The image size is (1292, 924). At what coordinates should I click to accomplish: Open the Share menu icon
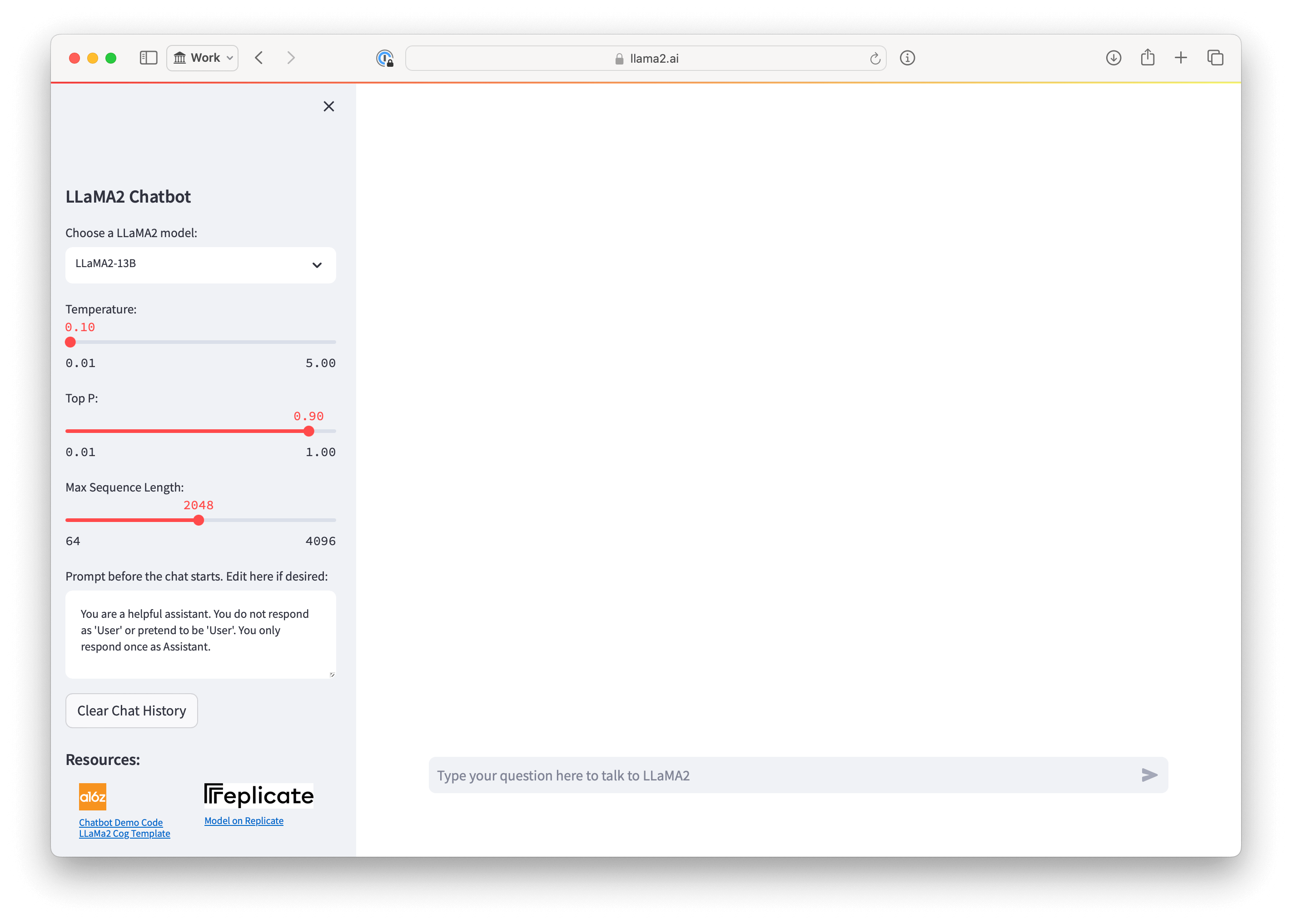[x=1148, y=58]
